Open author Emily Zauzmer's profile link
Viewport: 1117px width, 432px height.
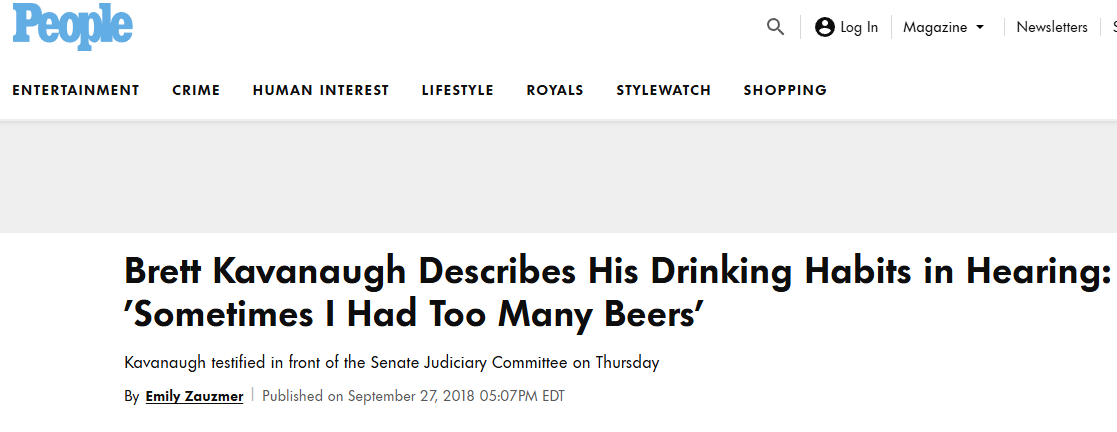[x=194, y=396]
